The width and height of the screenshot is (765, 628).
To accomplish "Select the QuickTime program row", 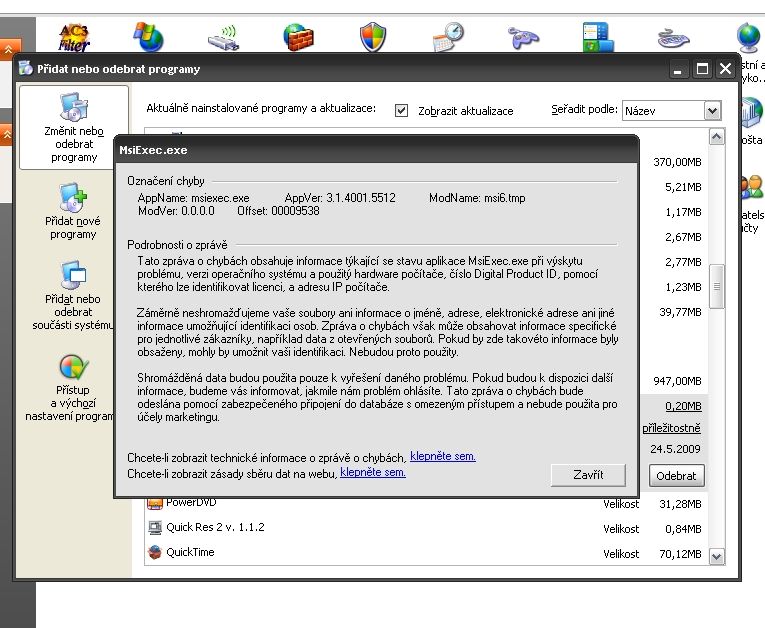I will 425,553.
